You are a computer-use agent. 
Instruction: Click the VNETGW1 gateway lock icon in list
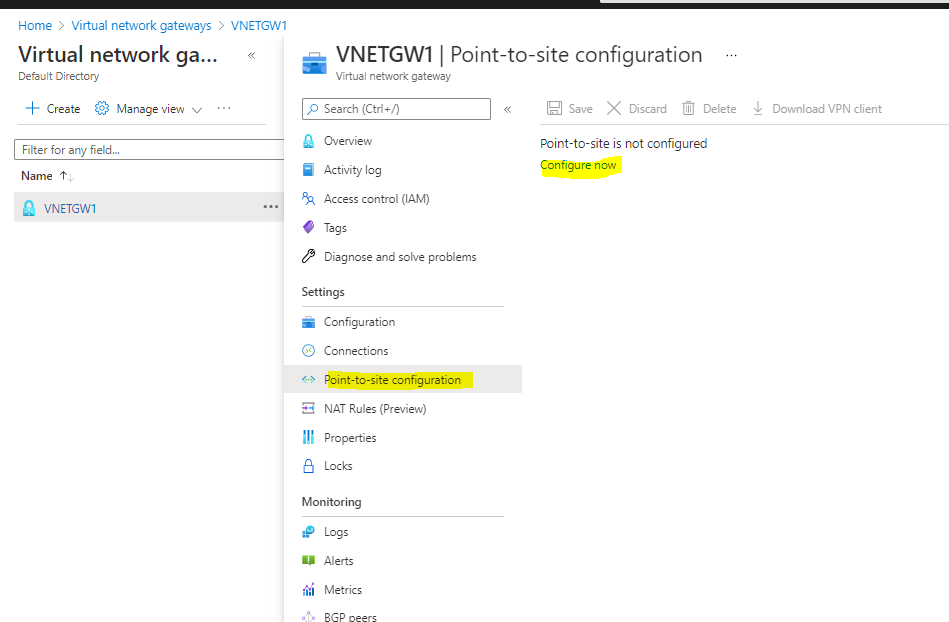pos(28,208)
